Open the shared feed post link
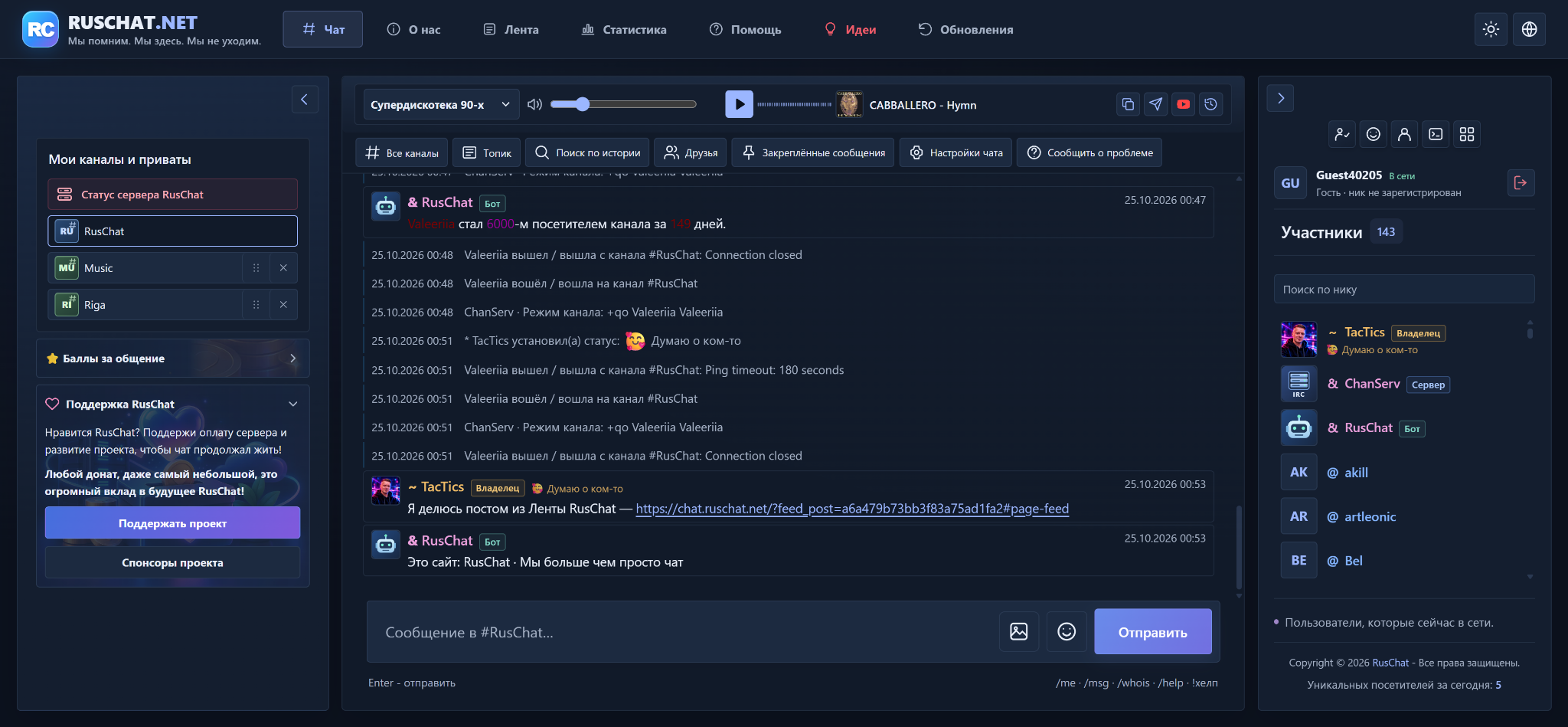The image size is (1568, 727). (852, 509)
